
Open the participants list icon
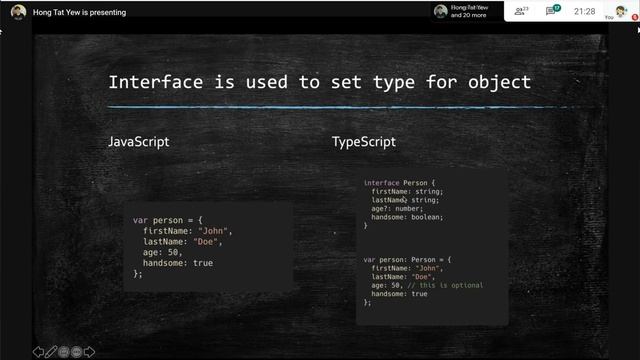click(x=521, y=11)
